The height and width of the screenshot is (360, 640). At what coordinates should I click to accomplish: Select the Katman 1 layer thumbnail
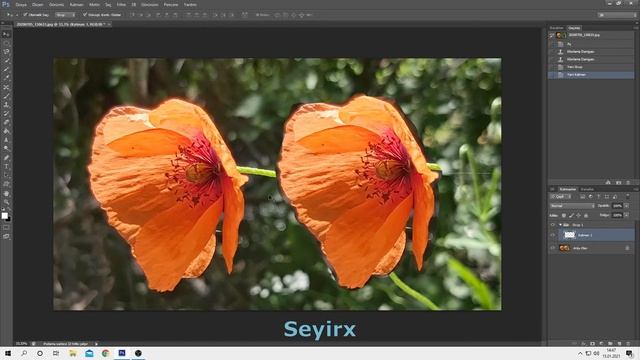[x=570, y=235]
